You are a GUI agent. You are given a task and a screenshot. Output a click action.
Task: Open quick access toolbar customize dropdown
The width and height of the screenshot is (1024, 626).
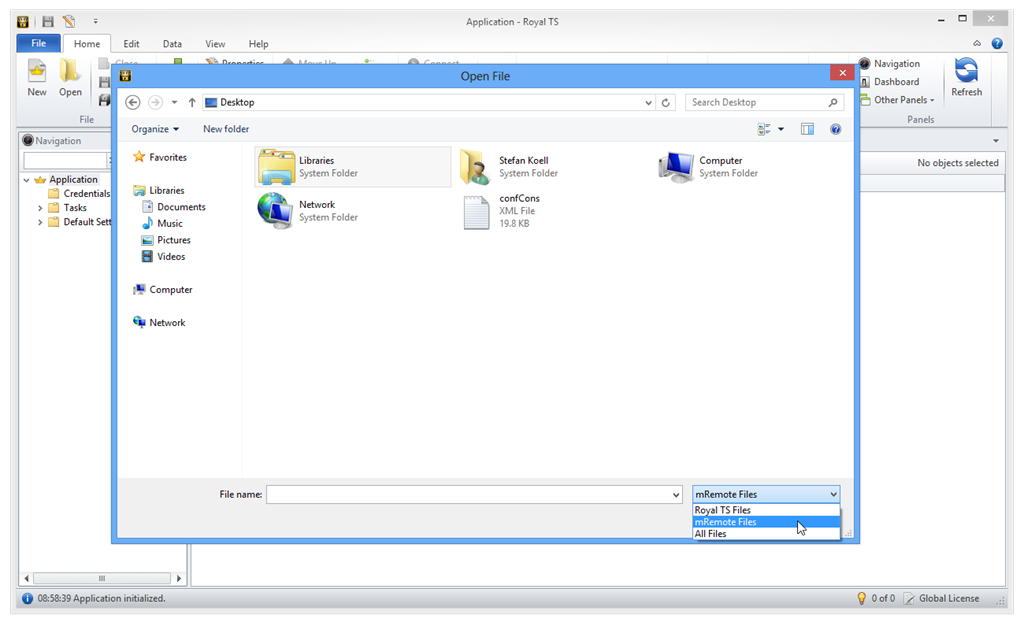[95, 22]
